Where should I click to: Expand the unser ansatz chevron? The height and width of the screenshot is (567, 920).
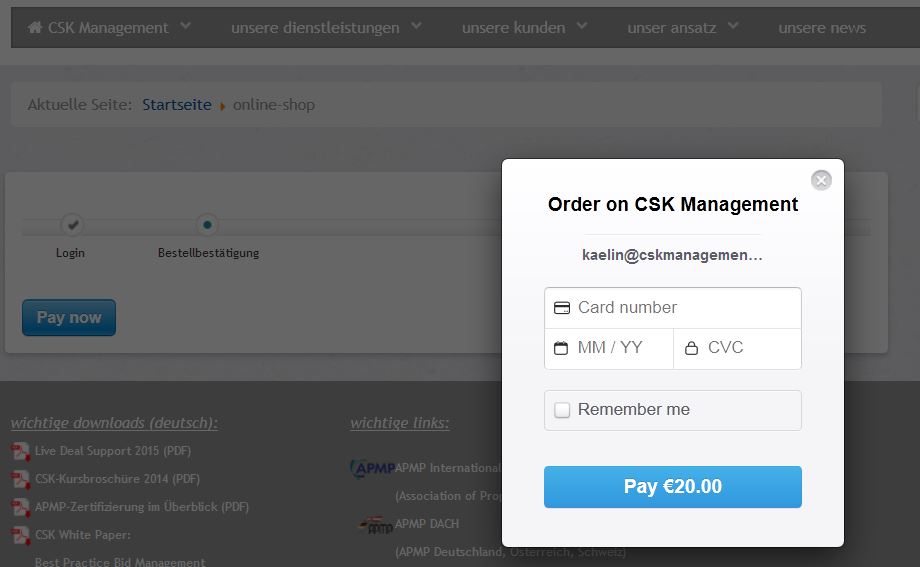pos(733,26)
